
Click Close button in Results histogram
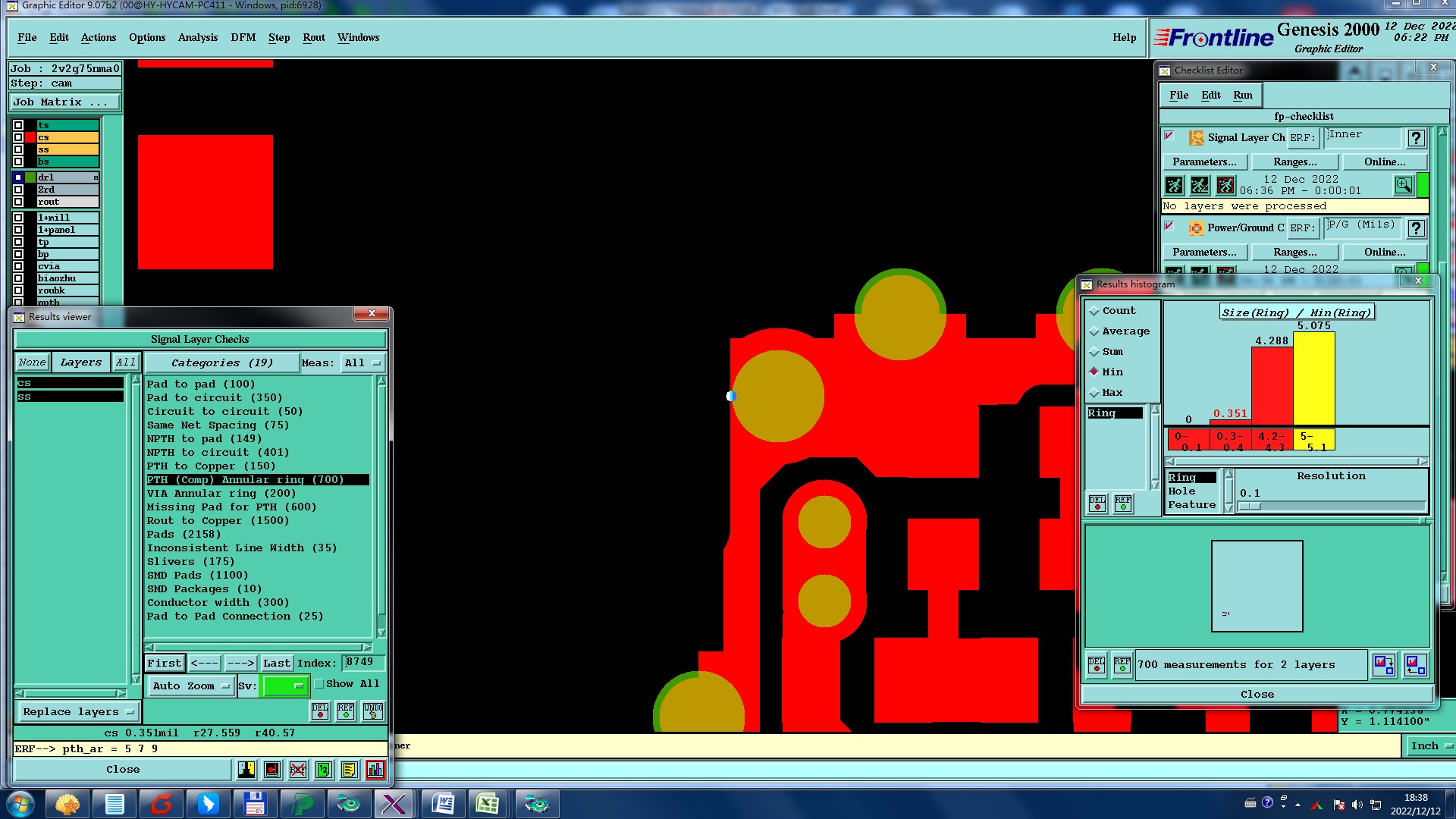[1257, 695]
